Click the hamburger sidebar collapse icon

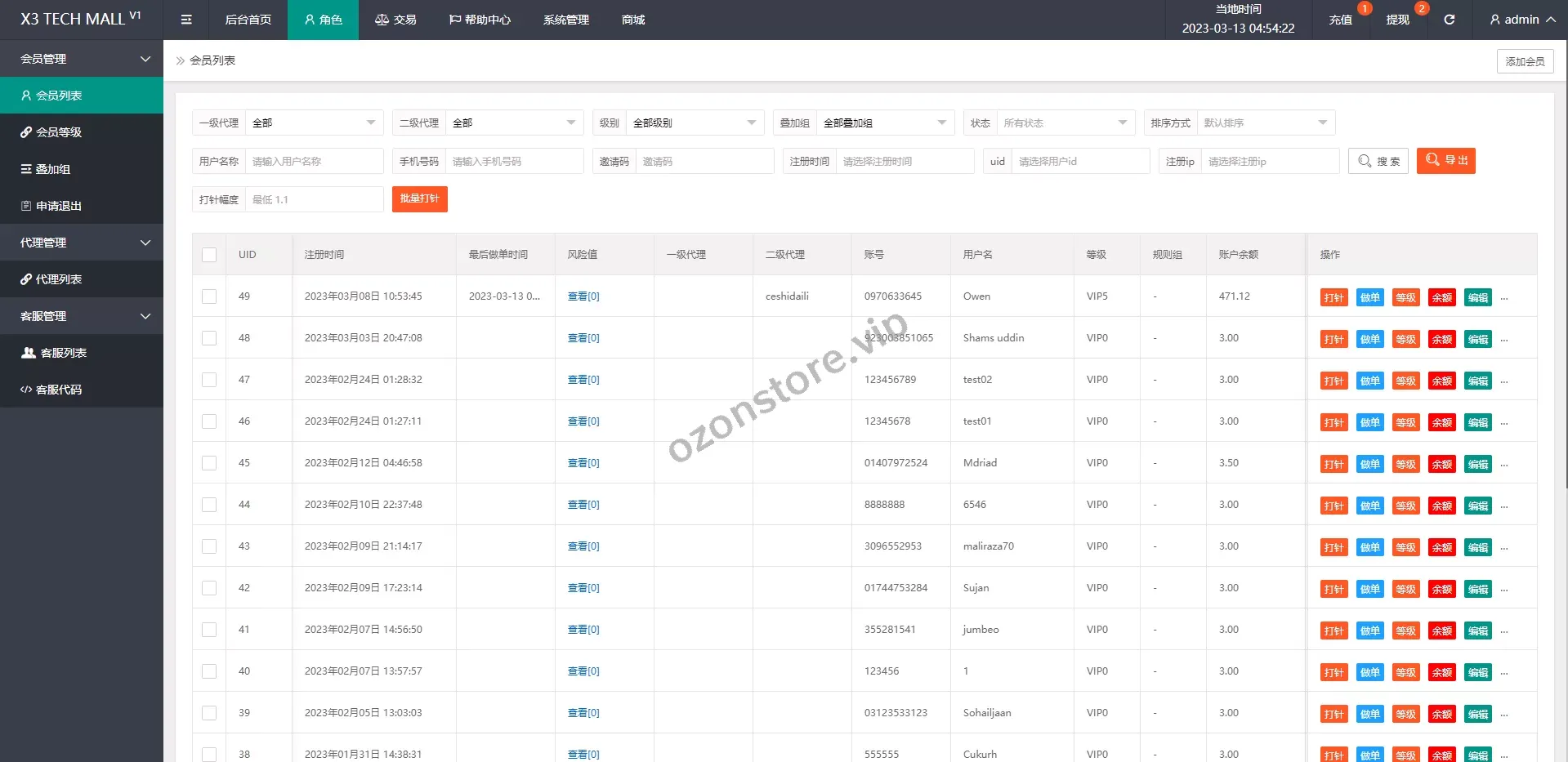click(186, 20)
